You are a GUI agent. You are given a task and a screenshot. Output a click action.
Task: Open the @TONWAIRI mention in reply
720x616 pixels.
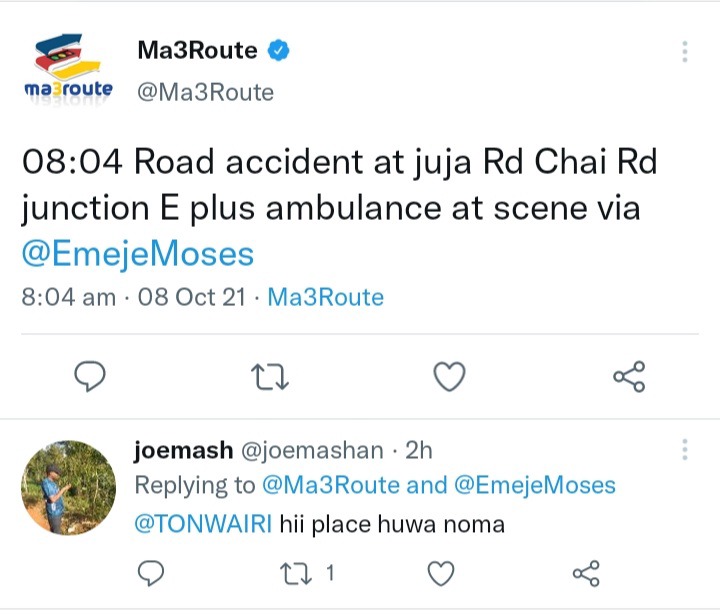click(x=203, y=524)
